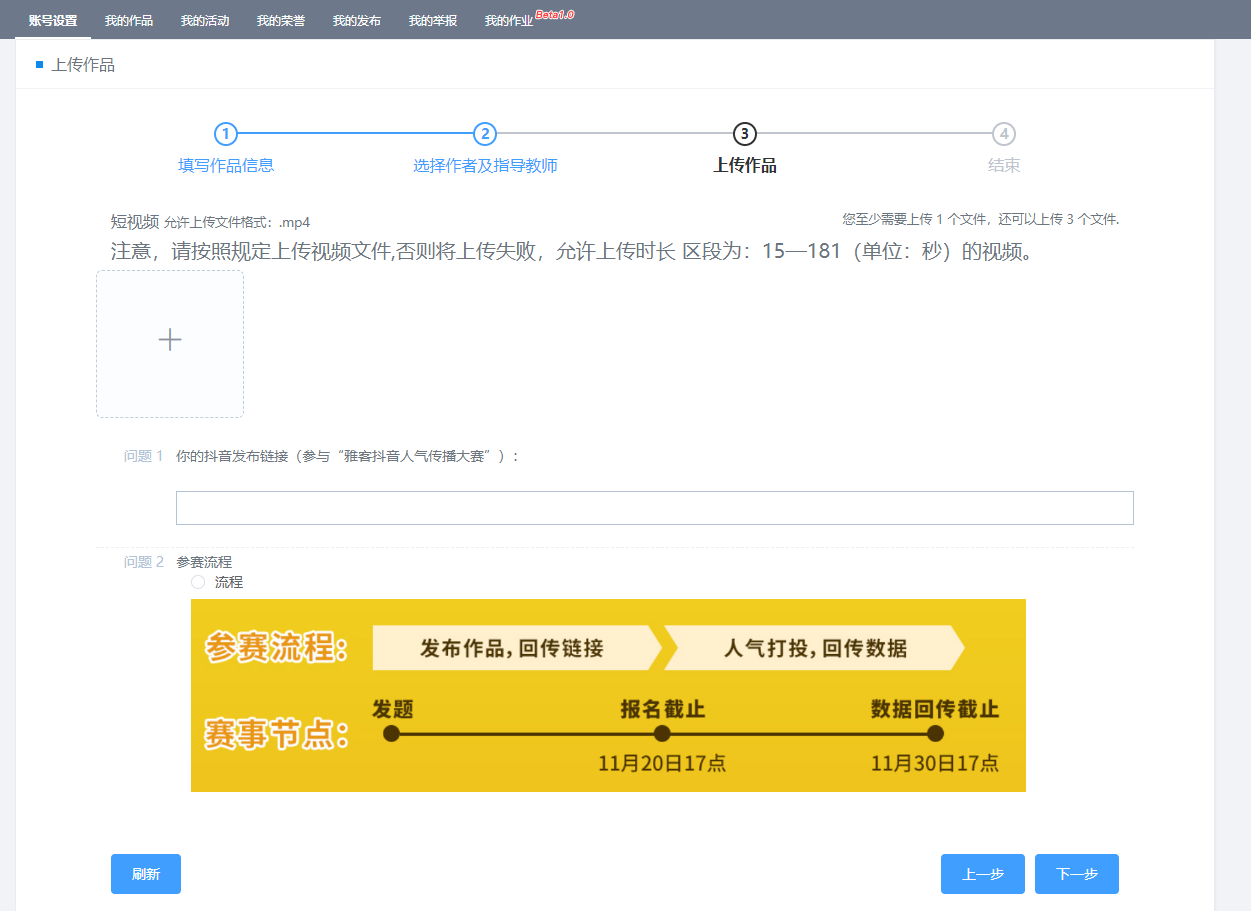Click the 上传作品 step label
The width and height of the screenshot is (1251, 911).
pos(744,166)
